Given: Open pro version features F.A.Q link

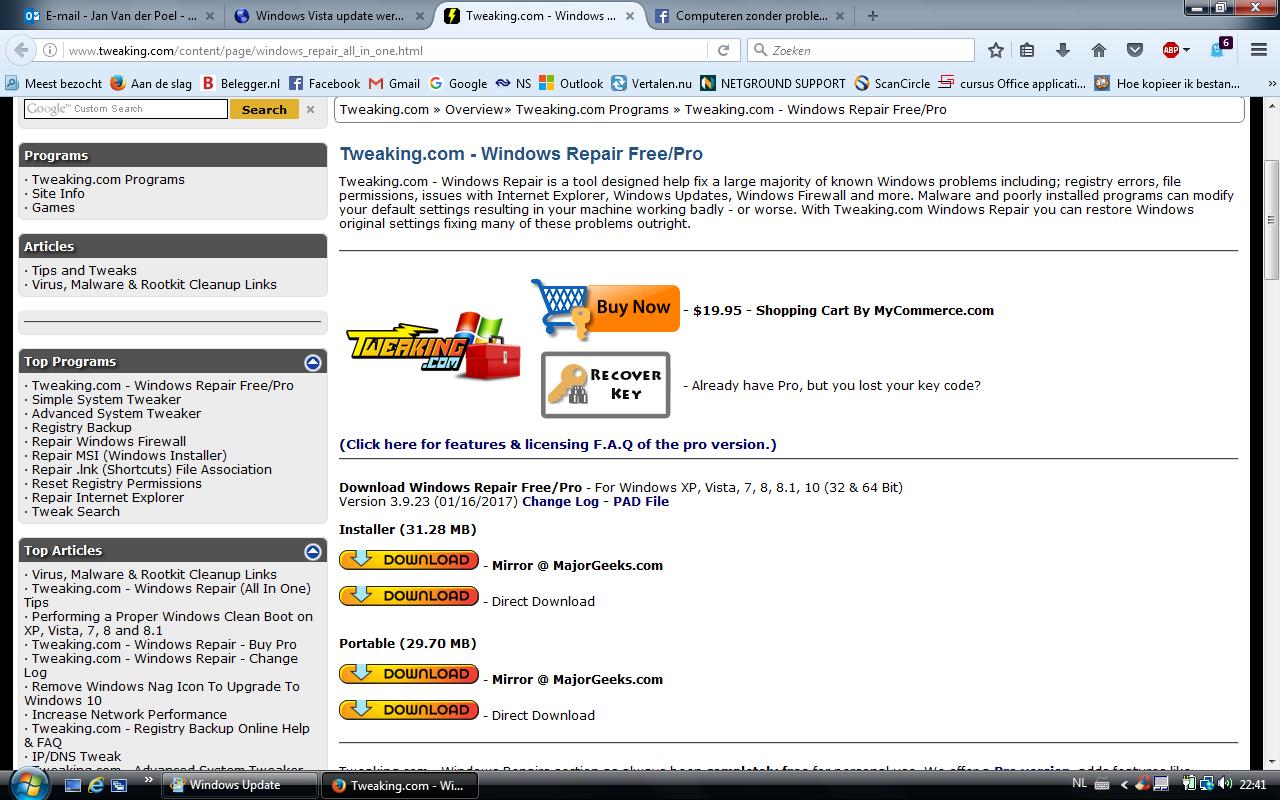Looking at the screenshot, I should pos(558,444).
